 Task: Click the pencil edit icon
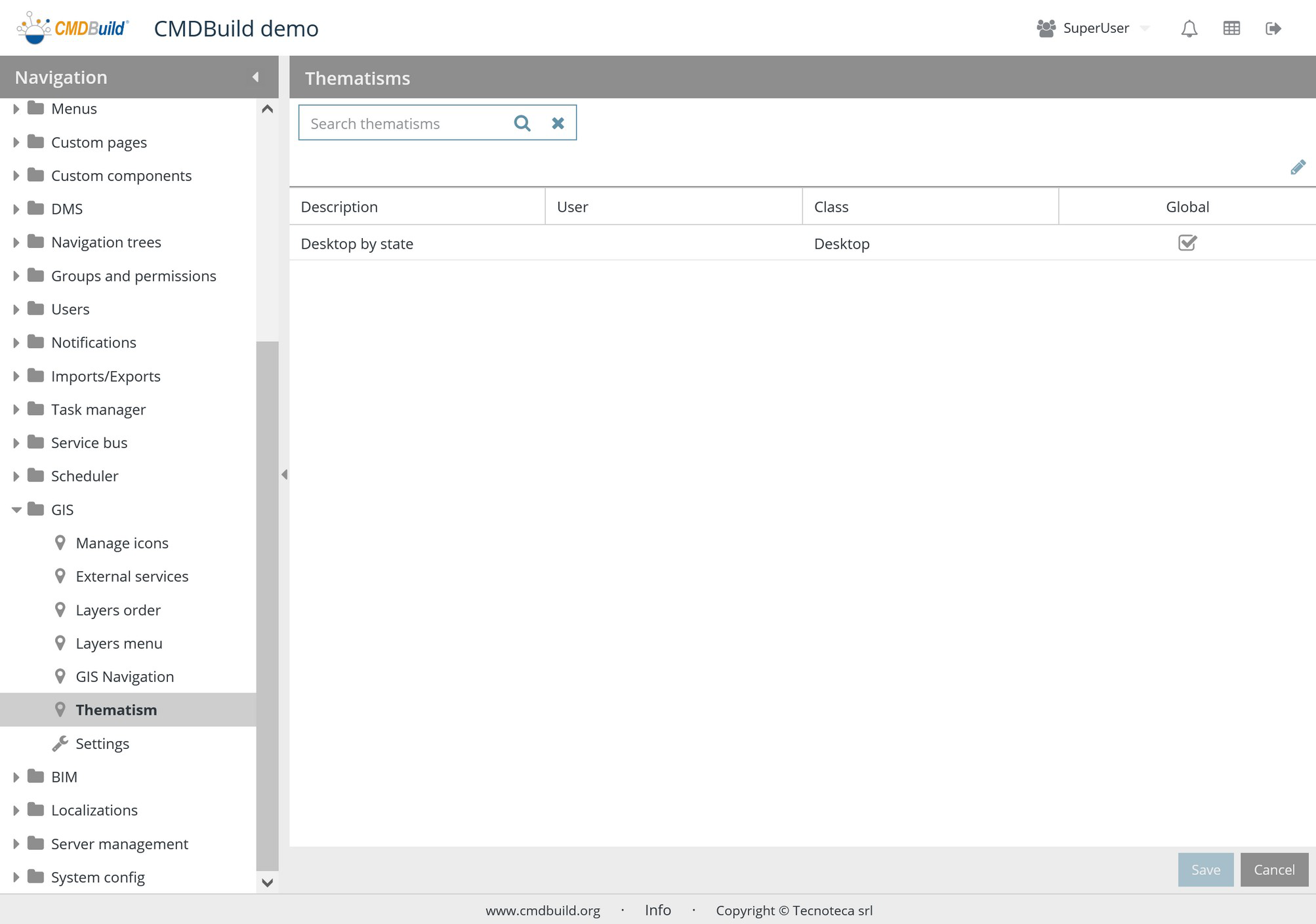point(1297,167)
